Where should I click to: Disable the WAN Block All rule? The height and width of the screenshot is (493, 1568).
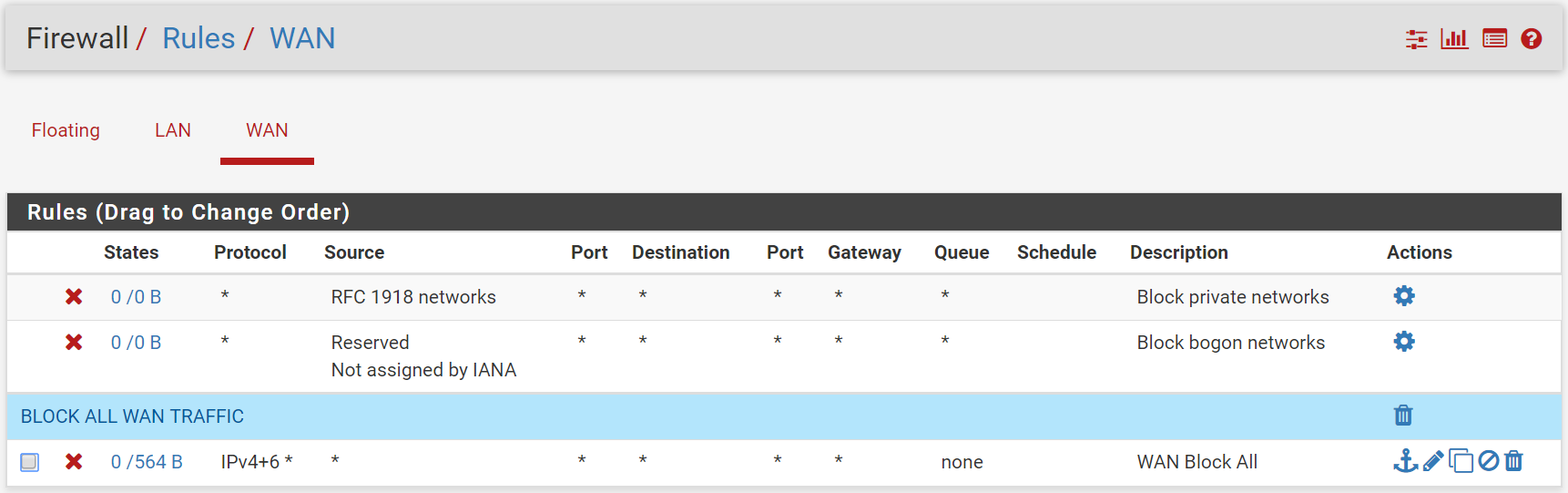(1489, 461)
